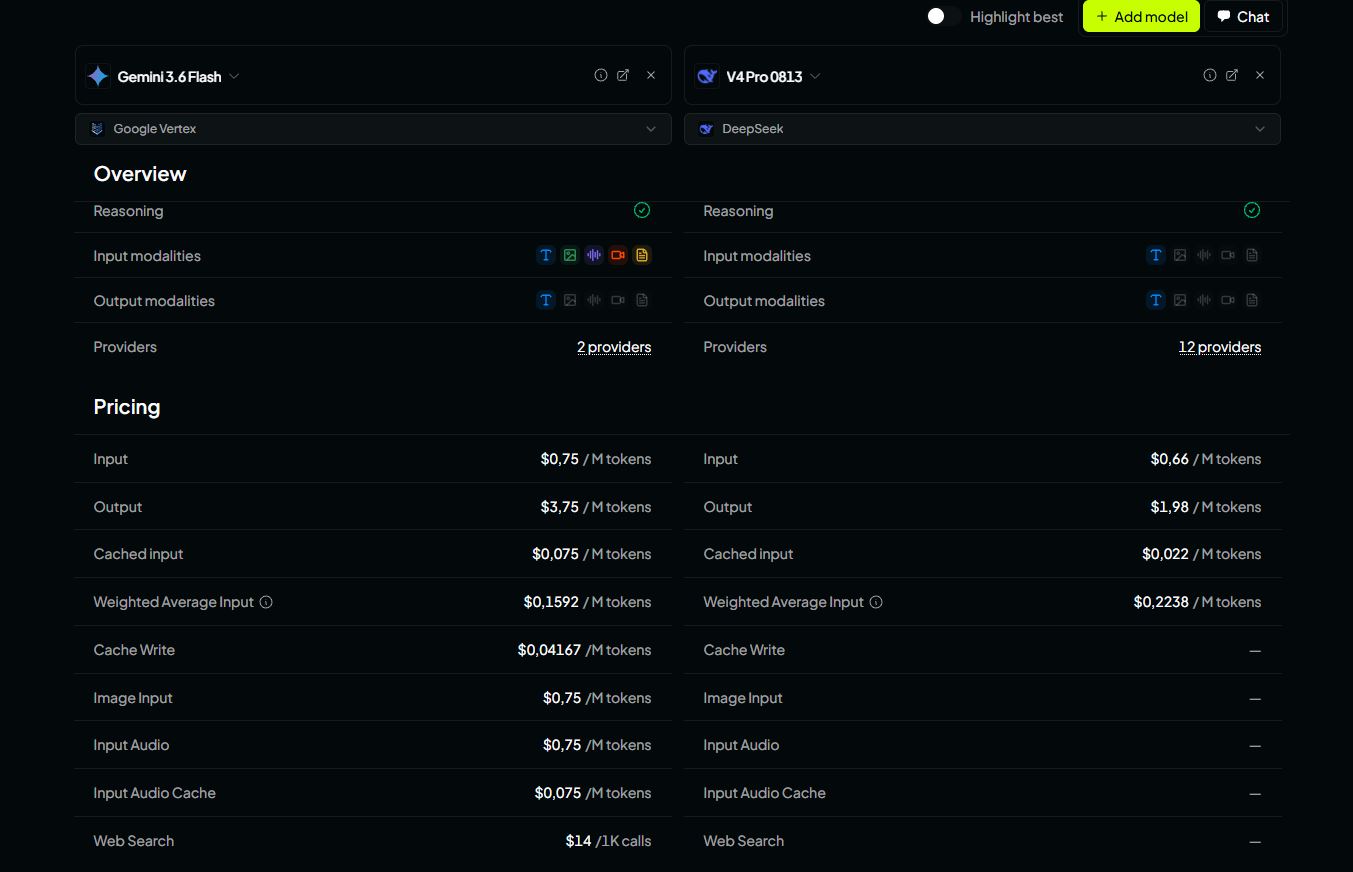Click Gemini's Input Audio Cache label
The height and width of the screenshot is (872, 1353).
(x=155, y=793)
